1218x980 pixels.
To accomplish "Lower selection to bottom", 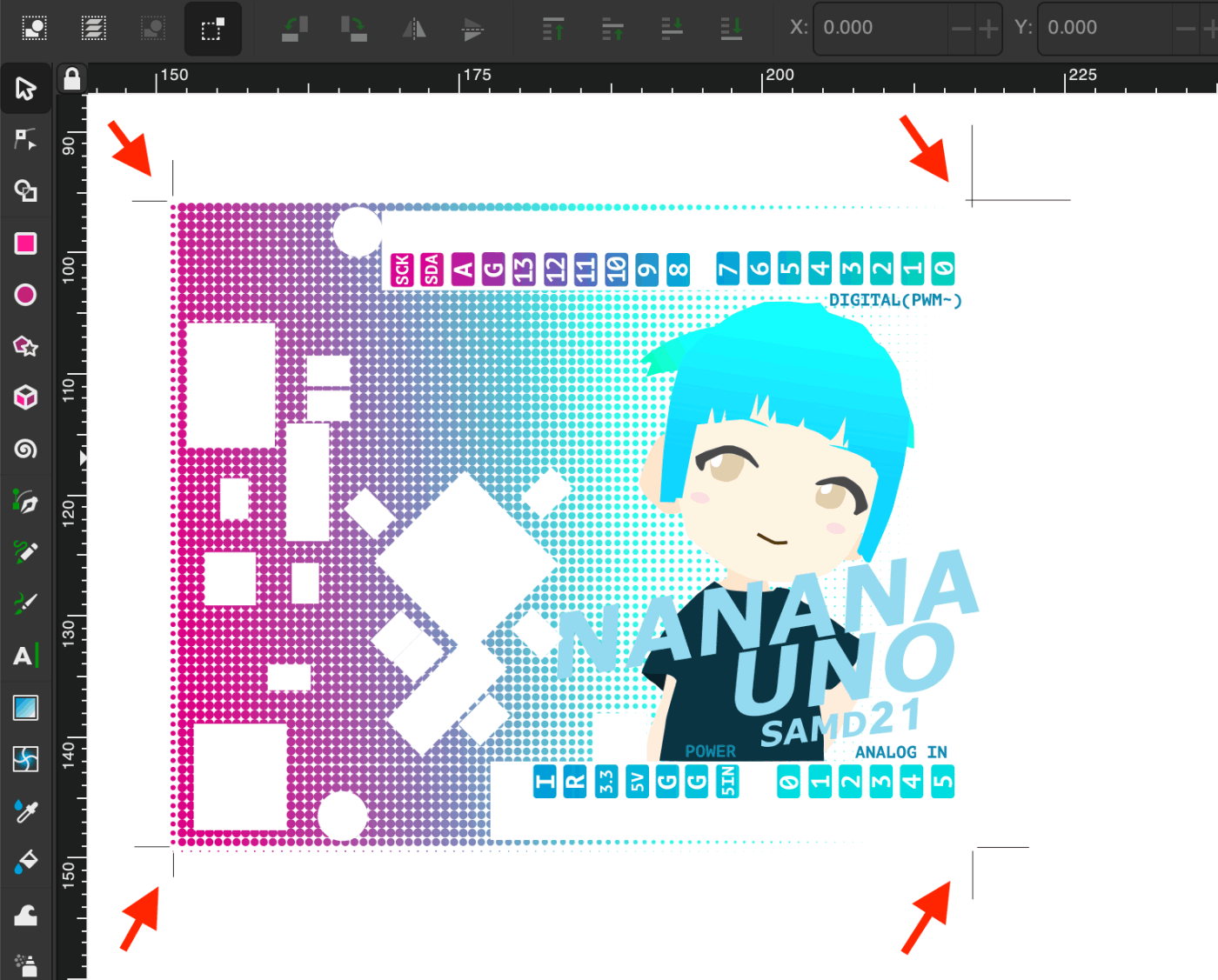I will (732, 29).
